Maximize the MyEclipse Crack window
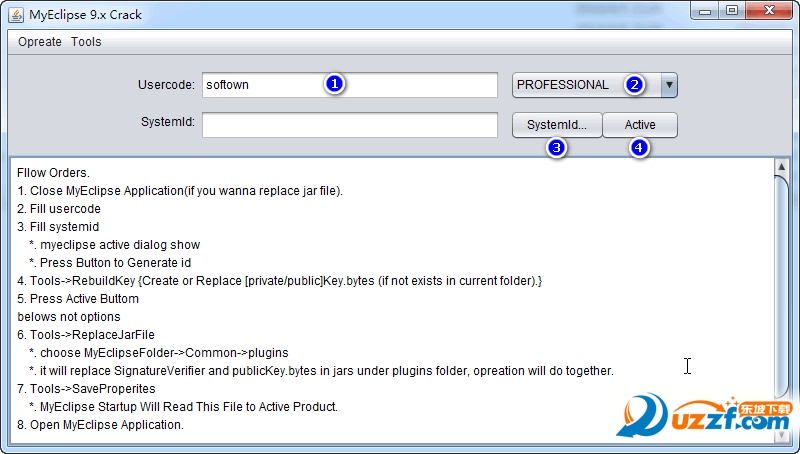This screenshot has height=454, width=800. (732, 11)
